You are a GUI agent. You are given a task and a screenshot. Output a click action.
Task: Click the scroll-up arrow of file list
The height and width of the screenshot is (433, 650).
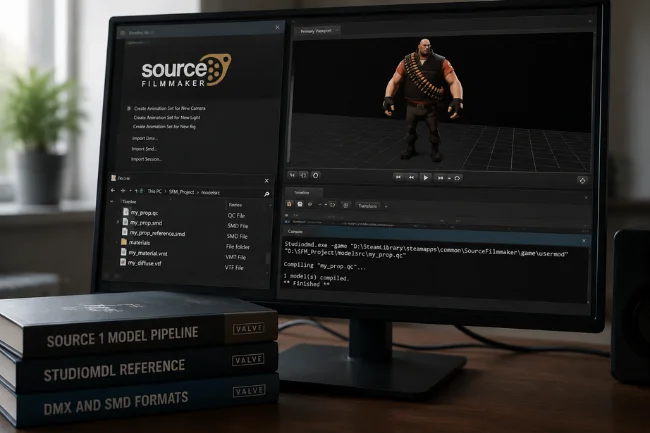(x=270, y=206)
